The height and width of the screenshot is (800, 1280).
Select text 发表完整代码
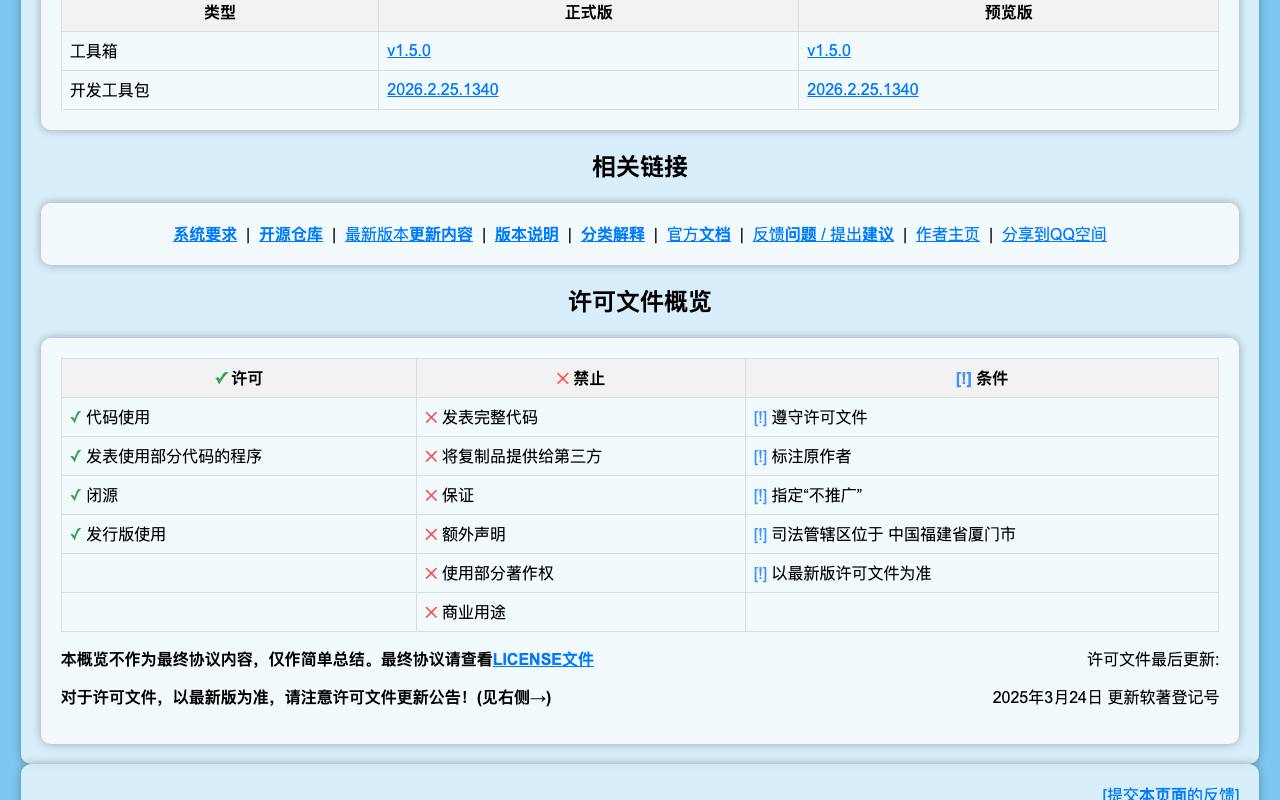click(490, 418)
